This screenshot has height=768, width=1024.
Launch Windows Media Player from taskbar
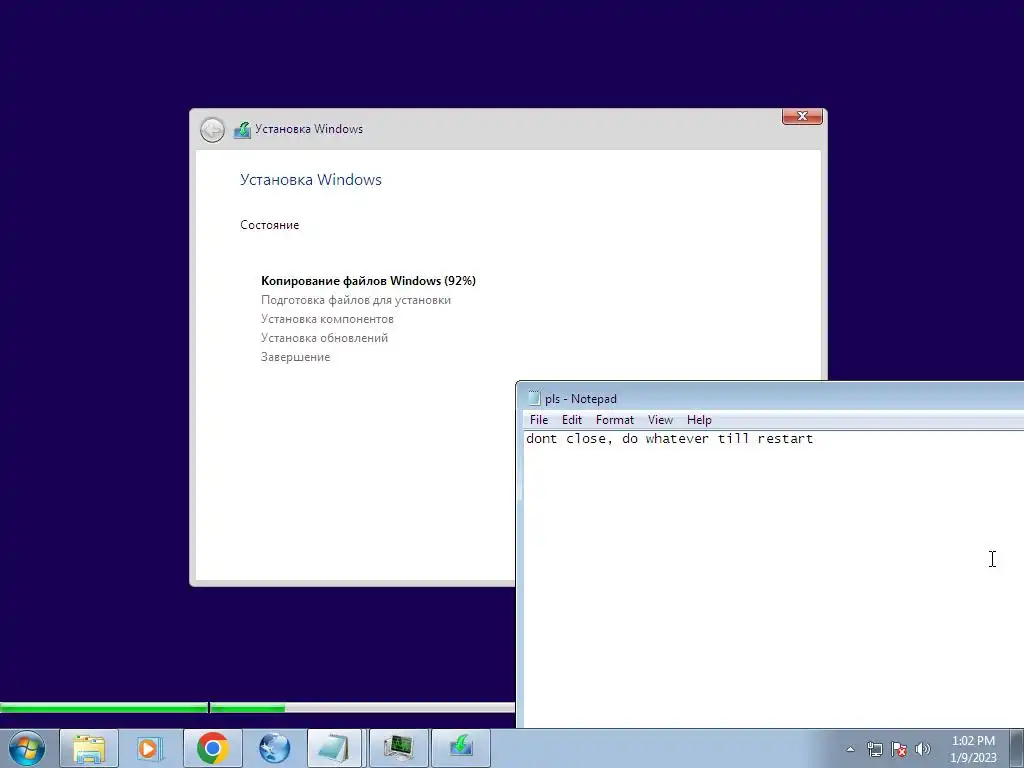tap(150, 748)
